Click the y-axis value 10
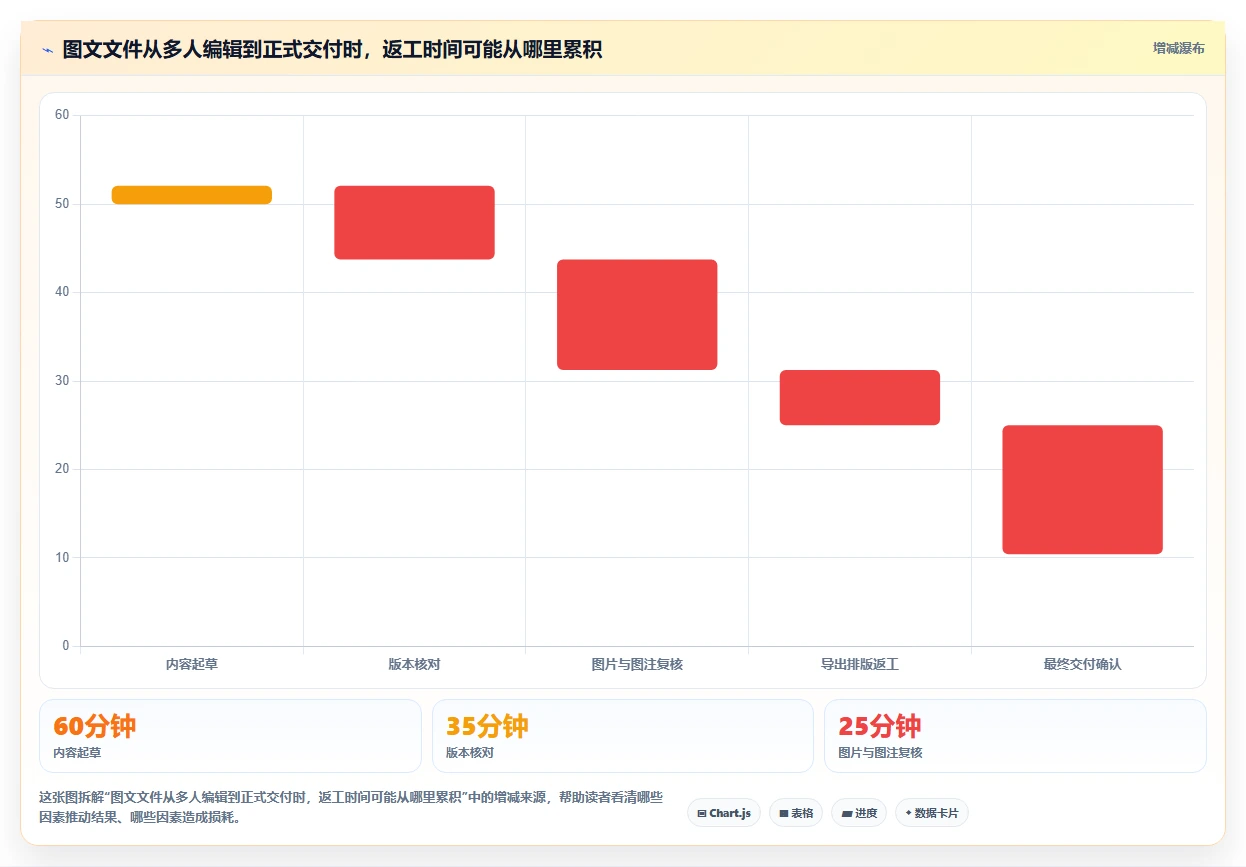 (x=62, y=557)
